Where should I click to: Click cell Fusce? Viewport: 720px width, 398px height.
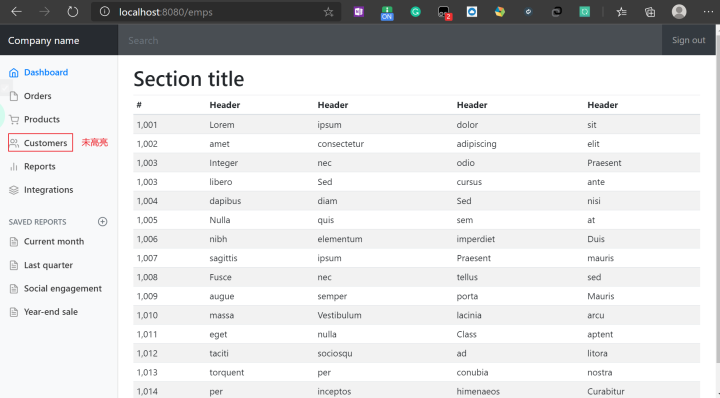[x=220, y=277]
